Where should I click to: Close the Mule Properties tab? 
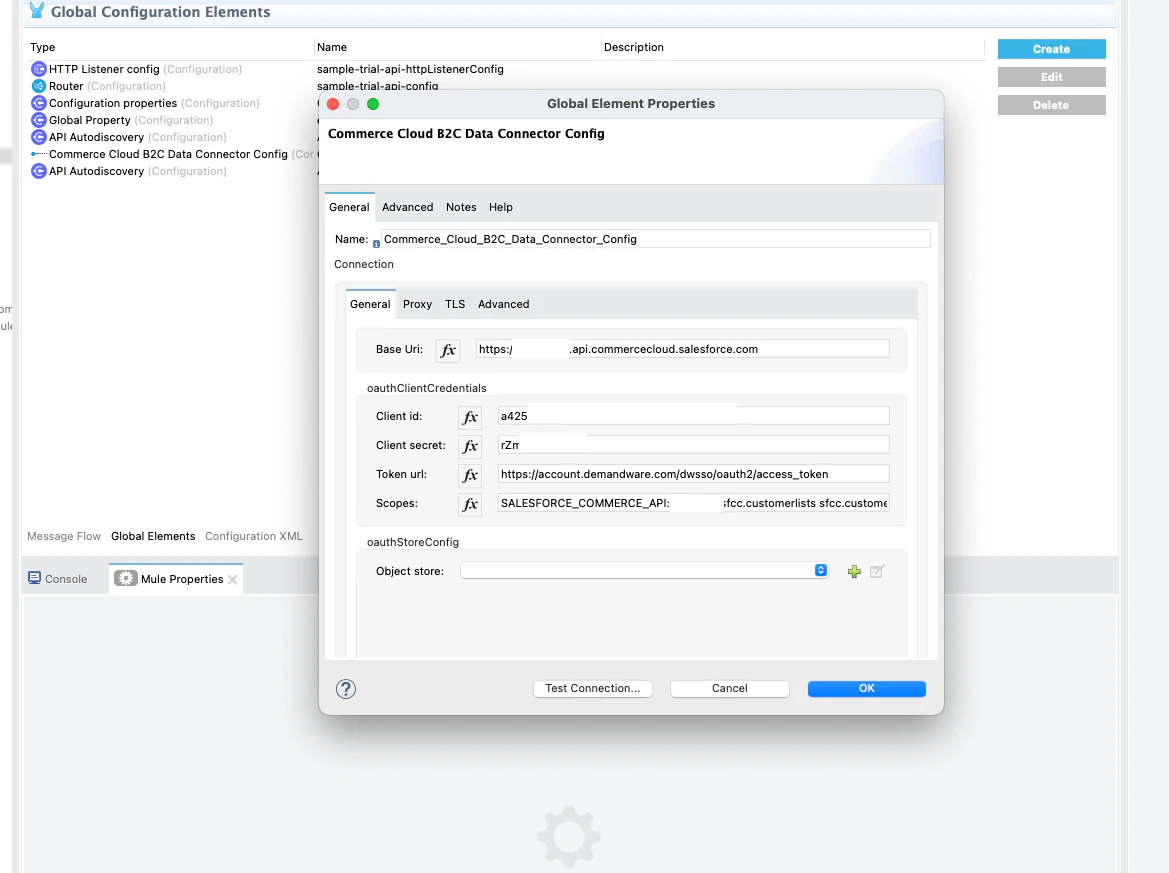(233, 579)
